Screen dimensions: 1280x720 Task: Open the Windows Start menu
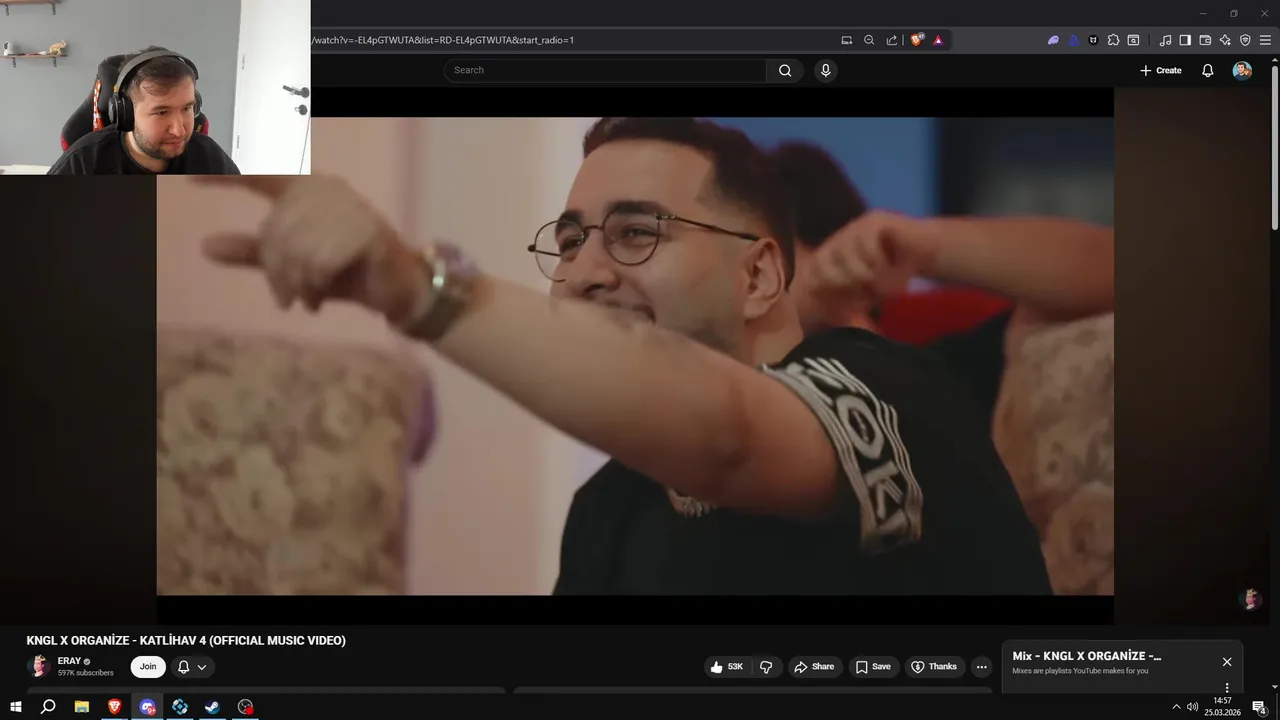15,707
